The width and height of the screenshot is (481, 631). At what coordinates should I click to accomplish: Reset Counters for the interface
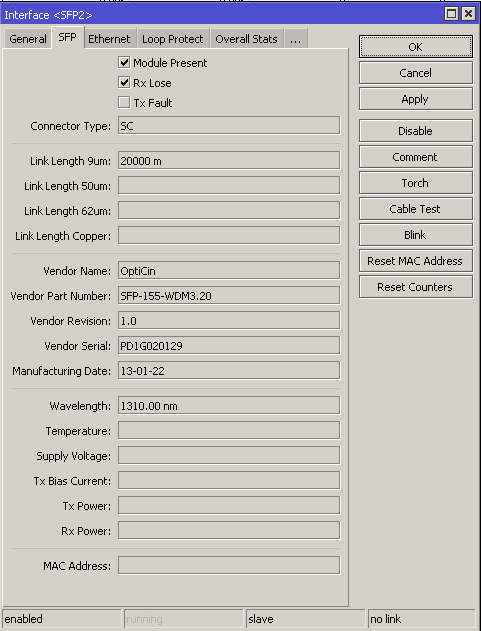[416, 287]
